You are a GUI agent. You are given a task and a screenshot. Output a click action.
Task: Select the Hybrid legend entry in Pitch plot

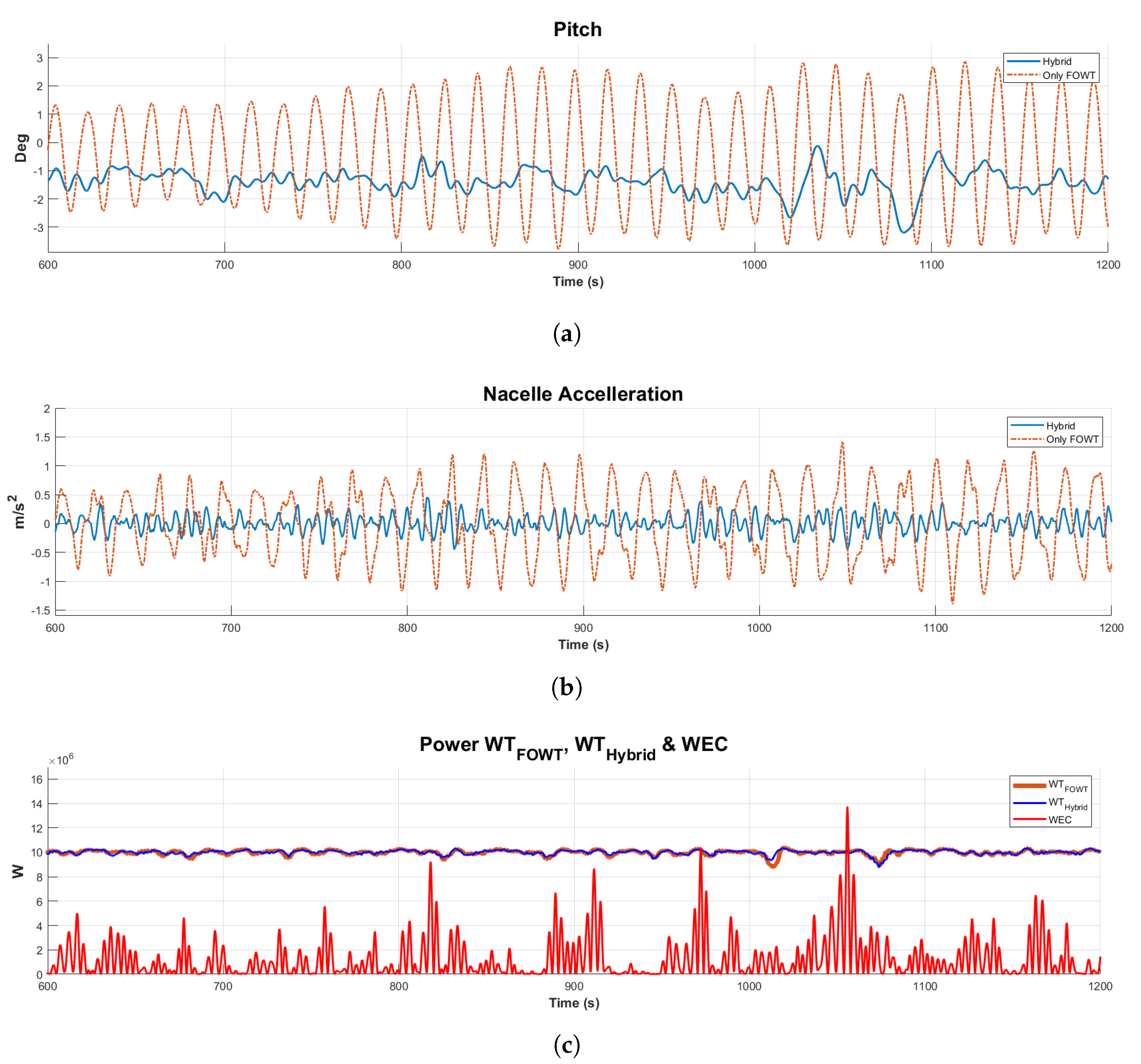1056,61
